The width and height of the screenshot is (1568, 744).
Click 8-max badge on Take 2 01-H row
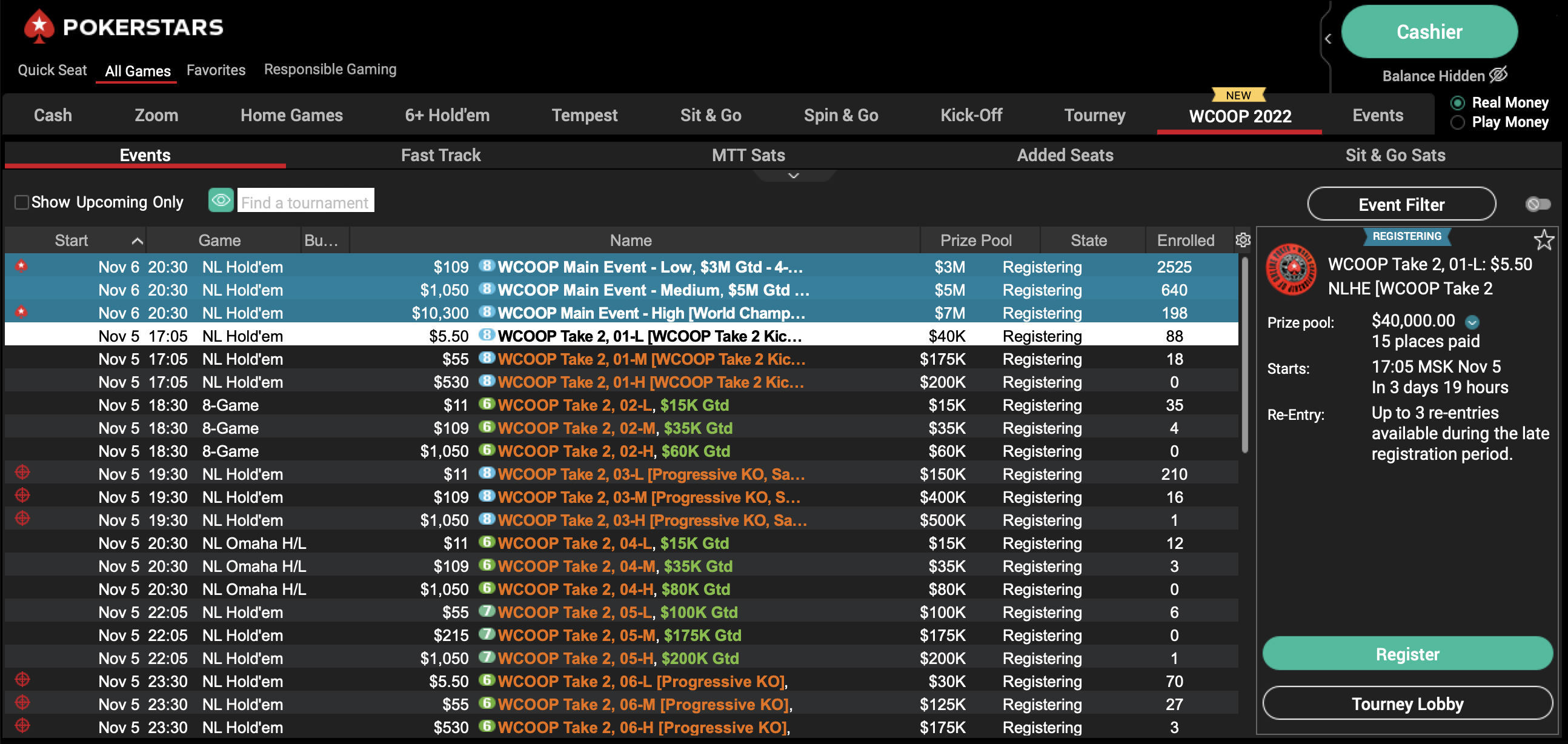[x=486, y=380]
